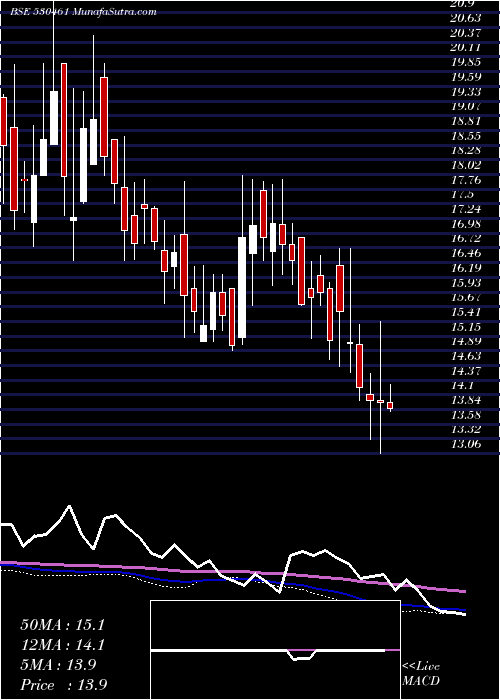
Task: Select the 14.89 price axis label
Action: (466, 342)
